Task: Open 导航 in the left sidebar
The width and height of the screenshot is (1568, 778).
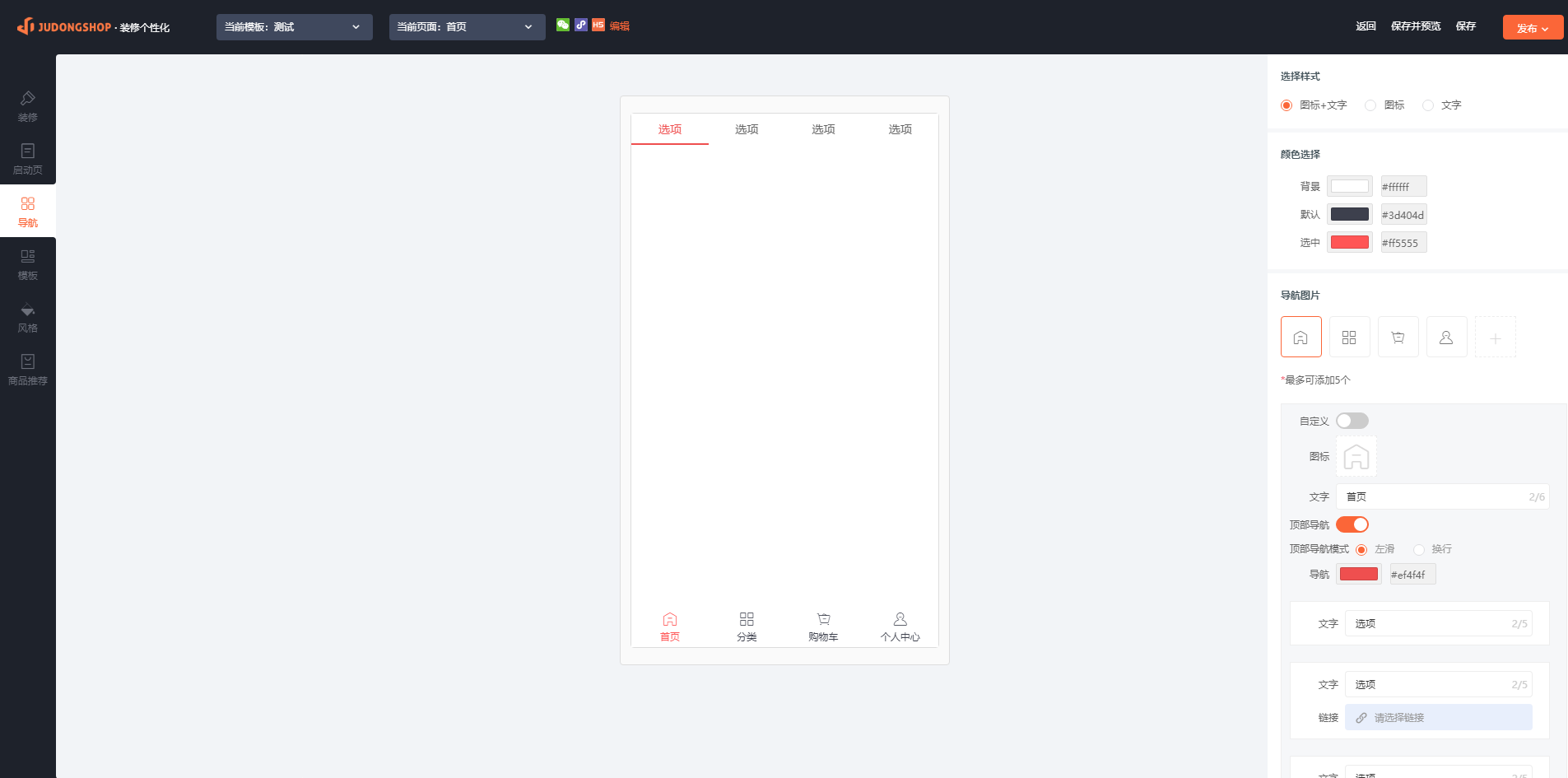Action: [28, 212]
